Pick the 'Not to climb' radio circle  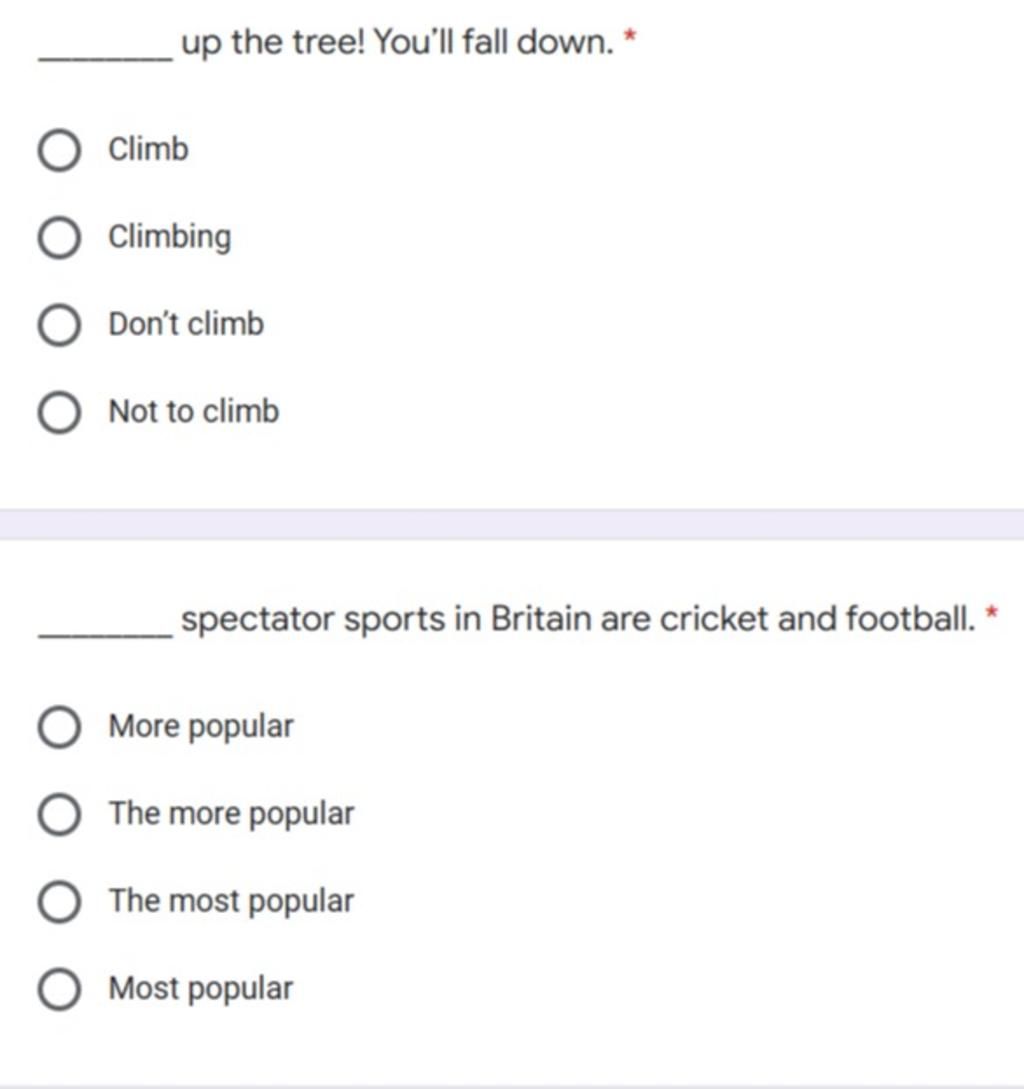[59, 412]
